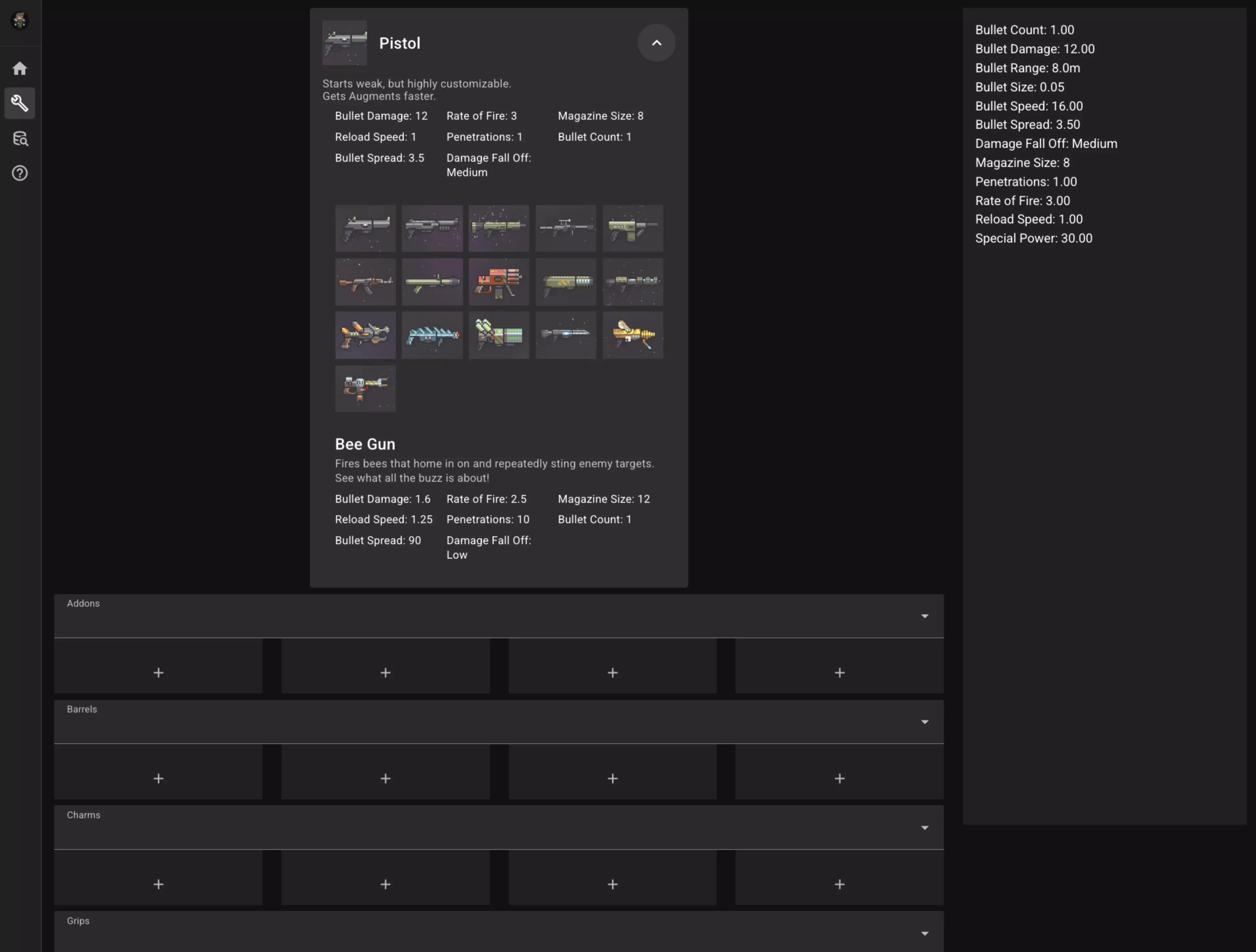Select the wrench build tool icon

tap(20, 104)
